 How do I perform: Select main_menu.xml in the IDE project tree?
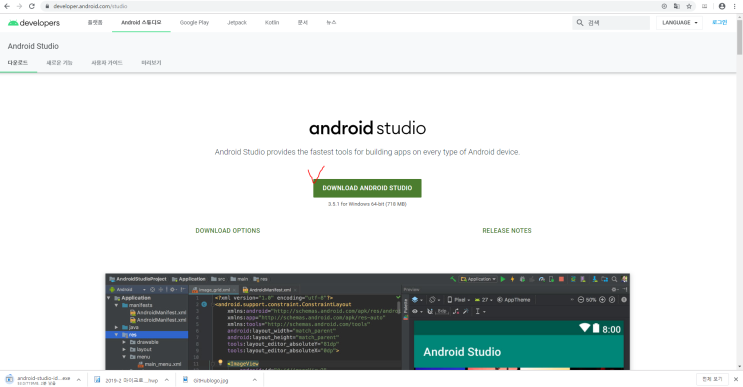(x=160, y=364)
